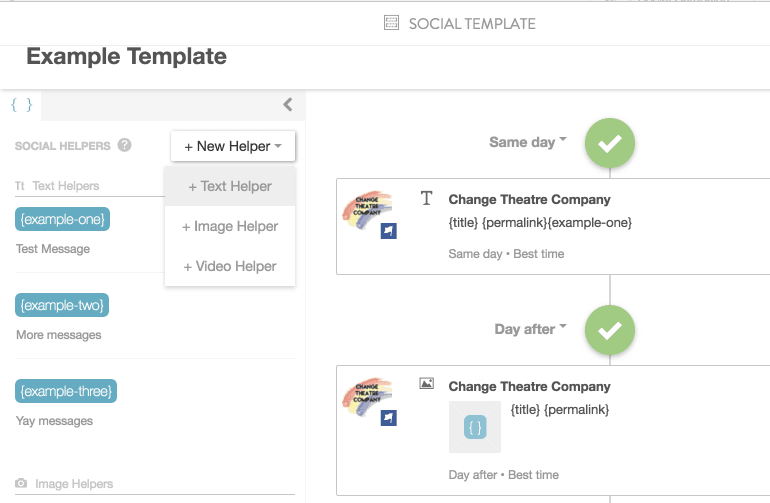Choose Image Helper from the menu
This screenshot has height=503, width=770.
point(230,226)
